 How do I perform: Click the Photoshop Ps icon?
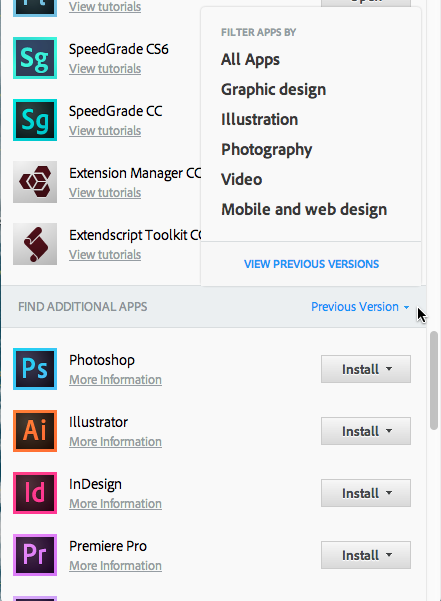coord(35,369)
